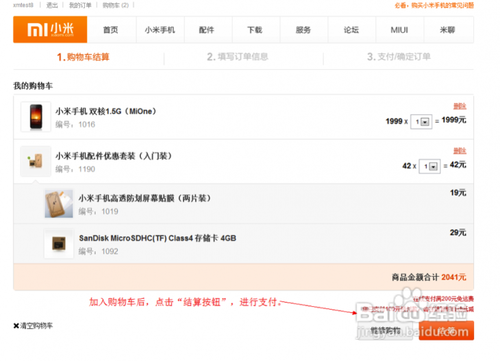Open the MiOne phone product thumbnail
Screen dimensions: 500x361
[36, 117]
